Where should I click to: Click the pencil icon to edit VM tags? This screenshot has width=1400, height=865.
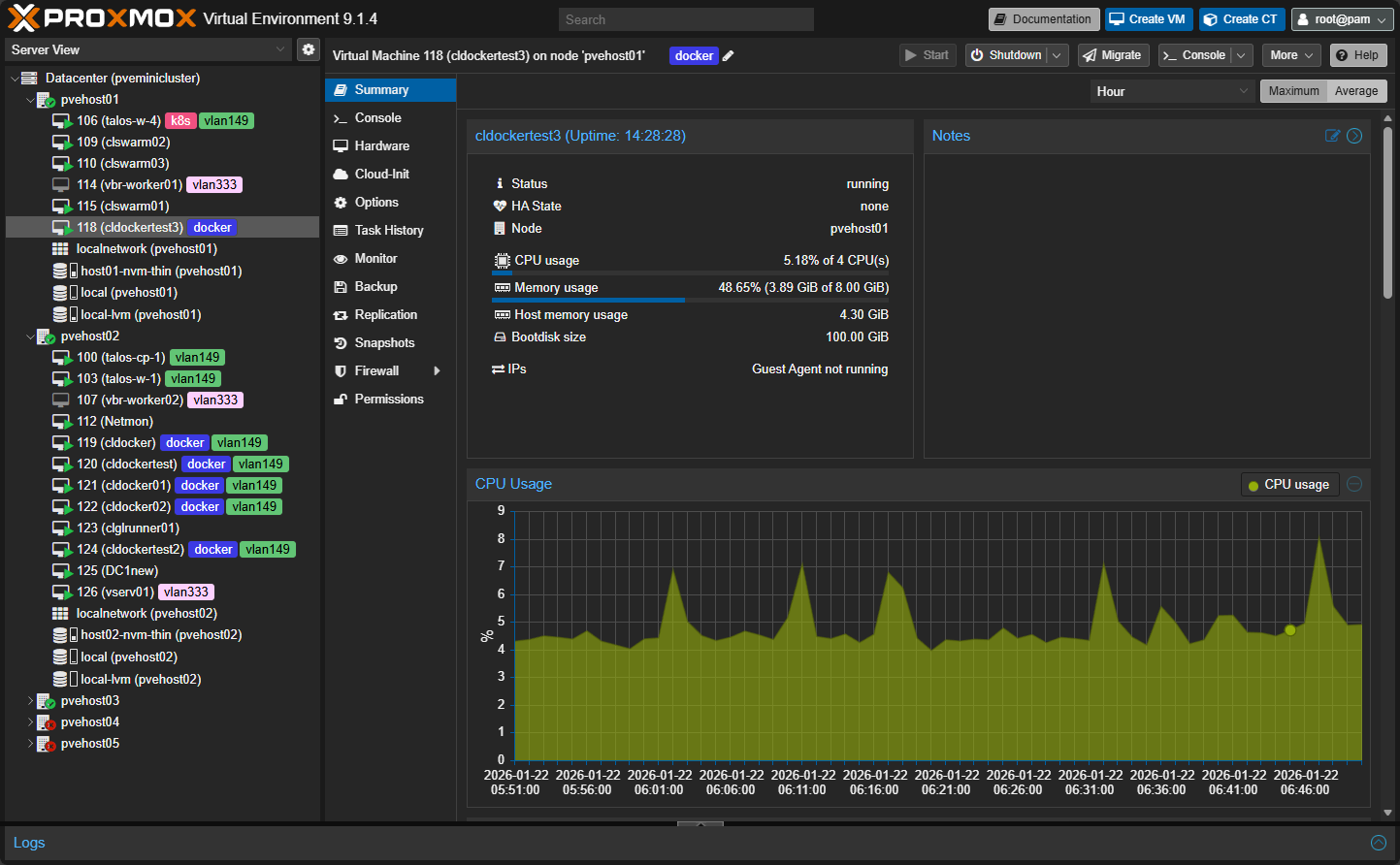(x=729, y=56)
